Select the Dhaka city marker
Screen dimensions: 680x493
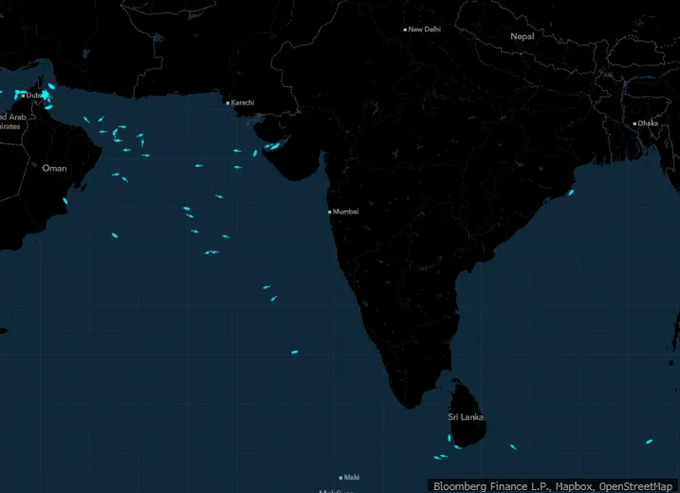click(634, 124)
